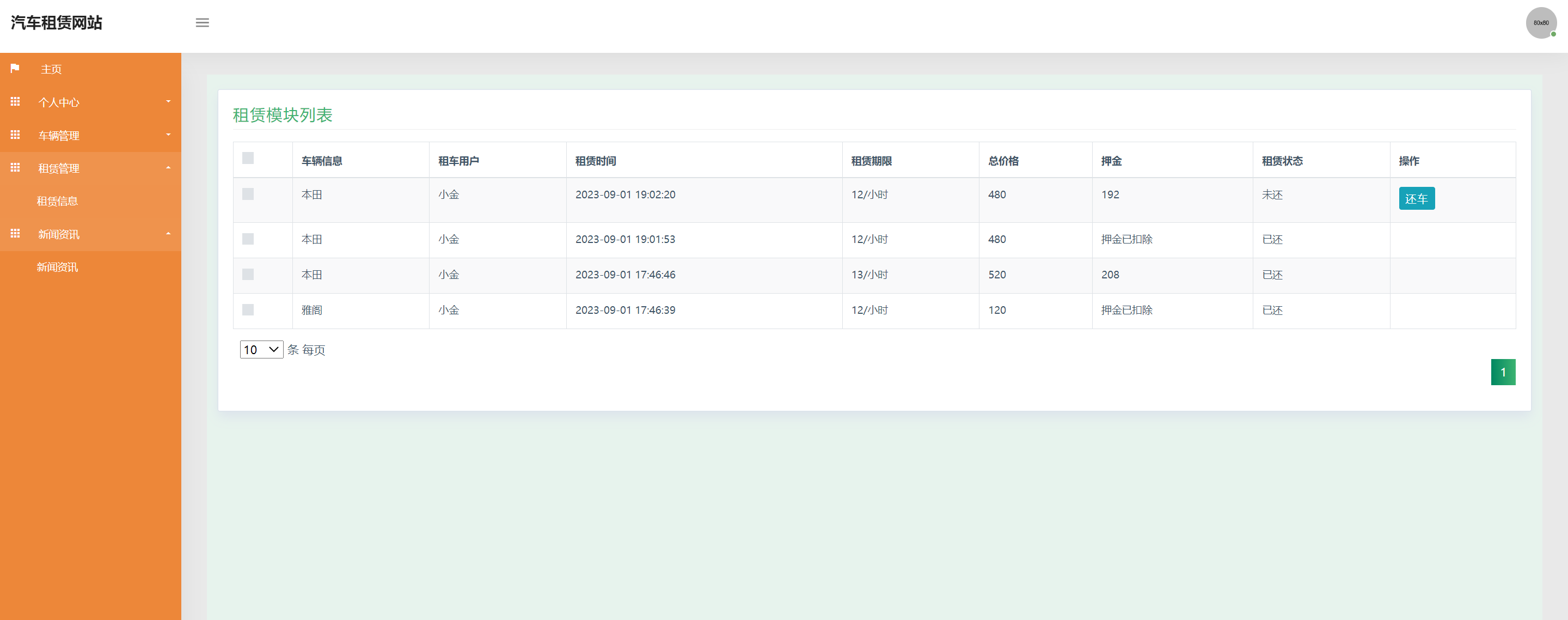
Task: Click the grid icon beside 车辆管理
Action: click(x=15, y=135)
